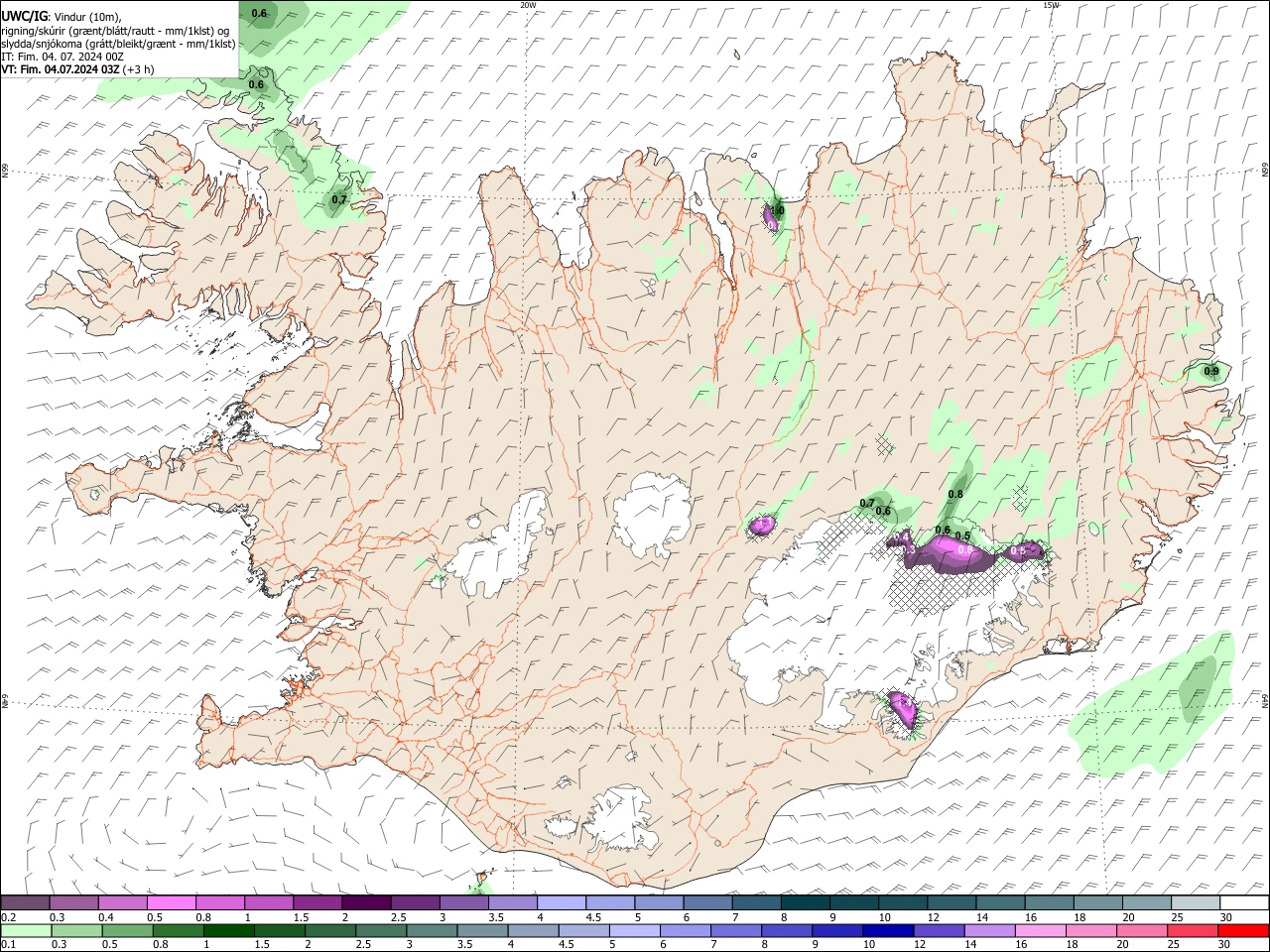Screen dimensions: 1270x952
Task: Click the '0.9' precipitation value on the east coast
Action: 1211,371
